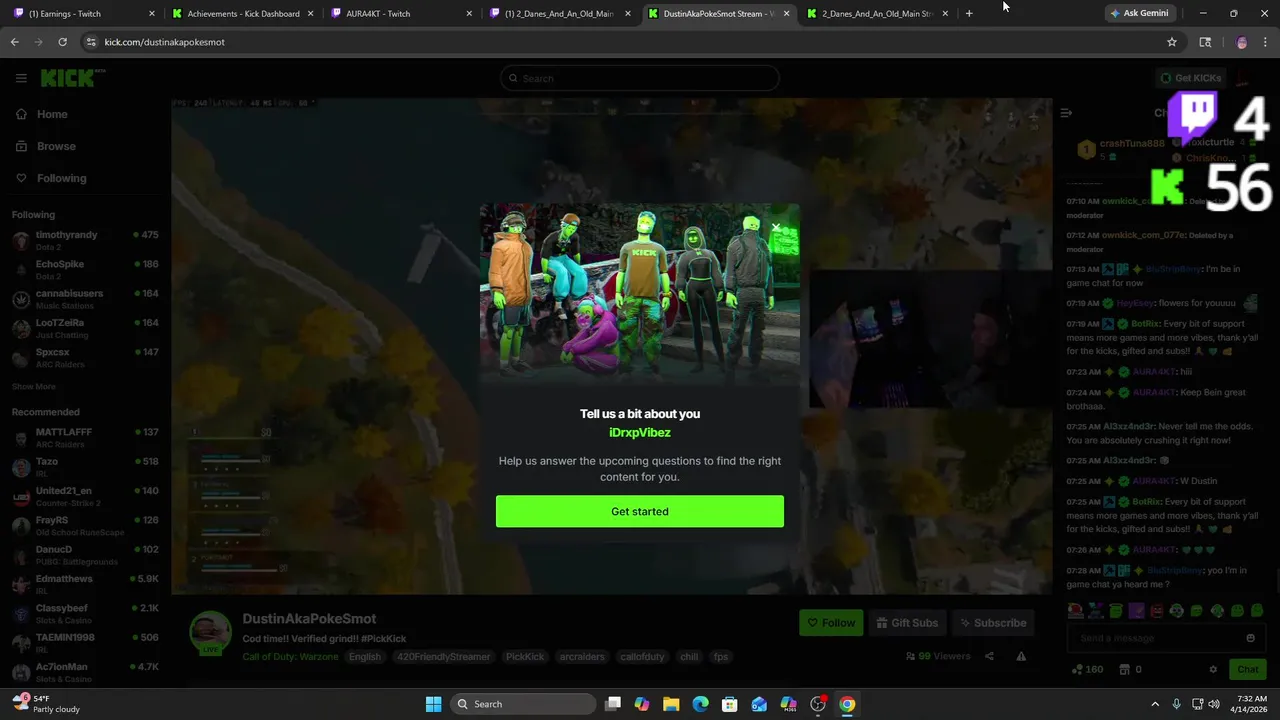Open the chat shop icon
Screen dimensions: 1280x720
click(1124, 669)
